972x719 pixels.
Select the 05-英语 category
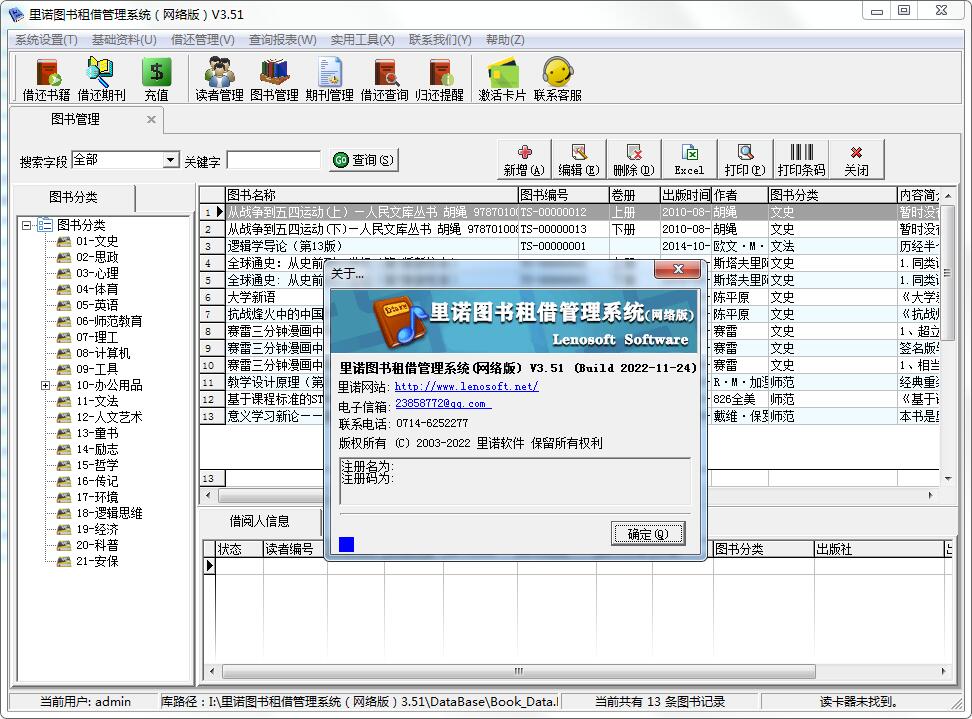pos(97,305)
